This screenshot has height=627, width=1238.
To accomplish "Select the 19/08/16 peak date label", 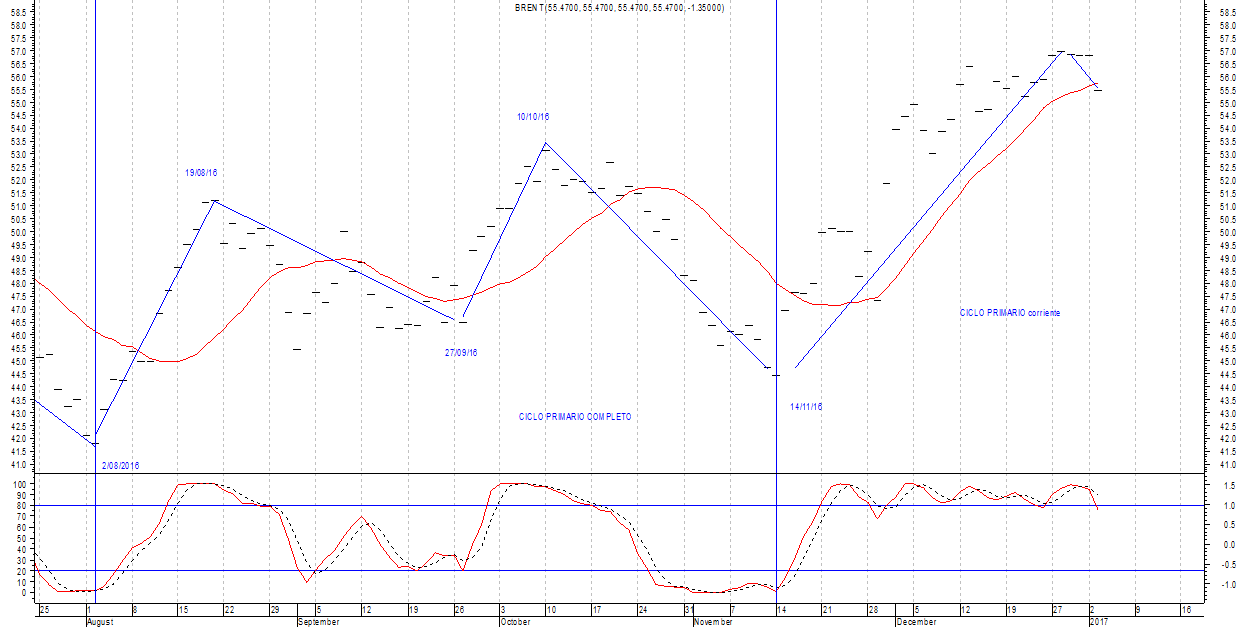I will point(202,173).
